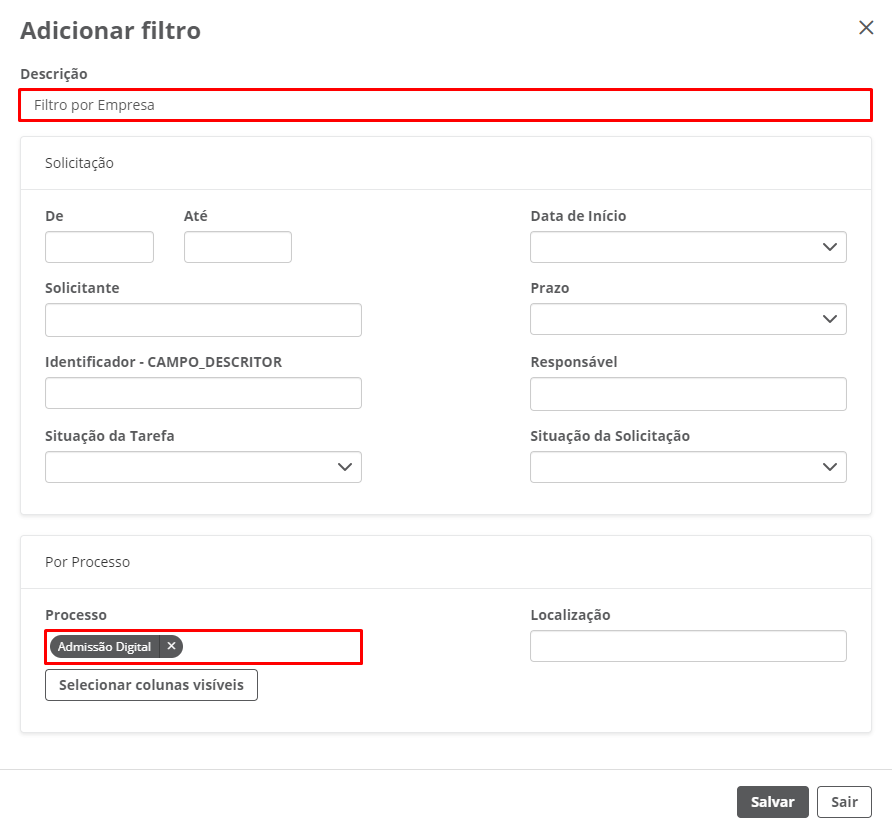Image resolution: width=892 pixels, height=831 pixels.
Task: Click the Responsável input field
Action: (688, 394)
